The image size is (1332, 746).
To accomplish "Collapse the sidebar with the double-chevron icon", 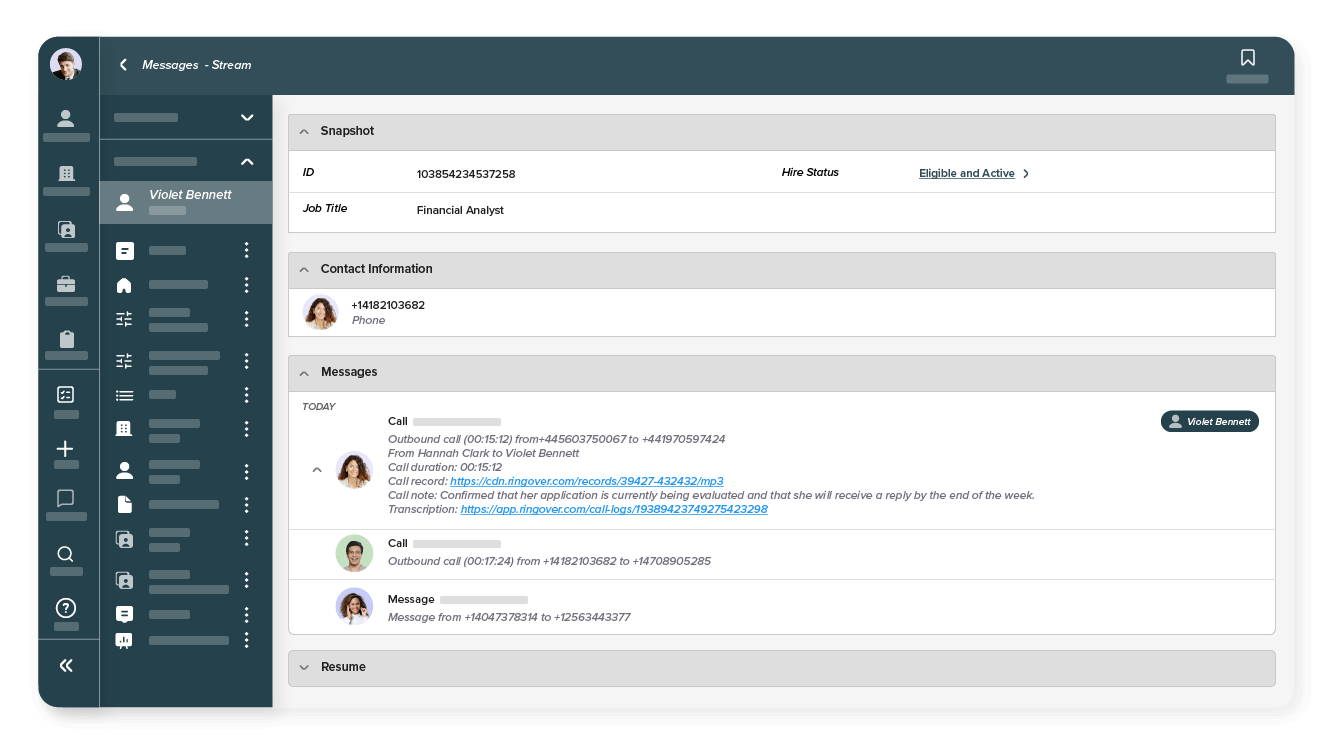I will pyautogui.click(x=65, y=664).
